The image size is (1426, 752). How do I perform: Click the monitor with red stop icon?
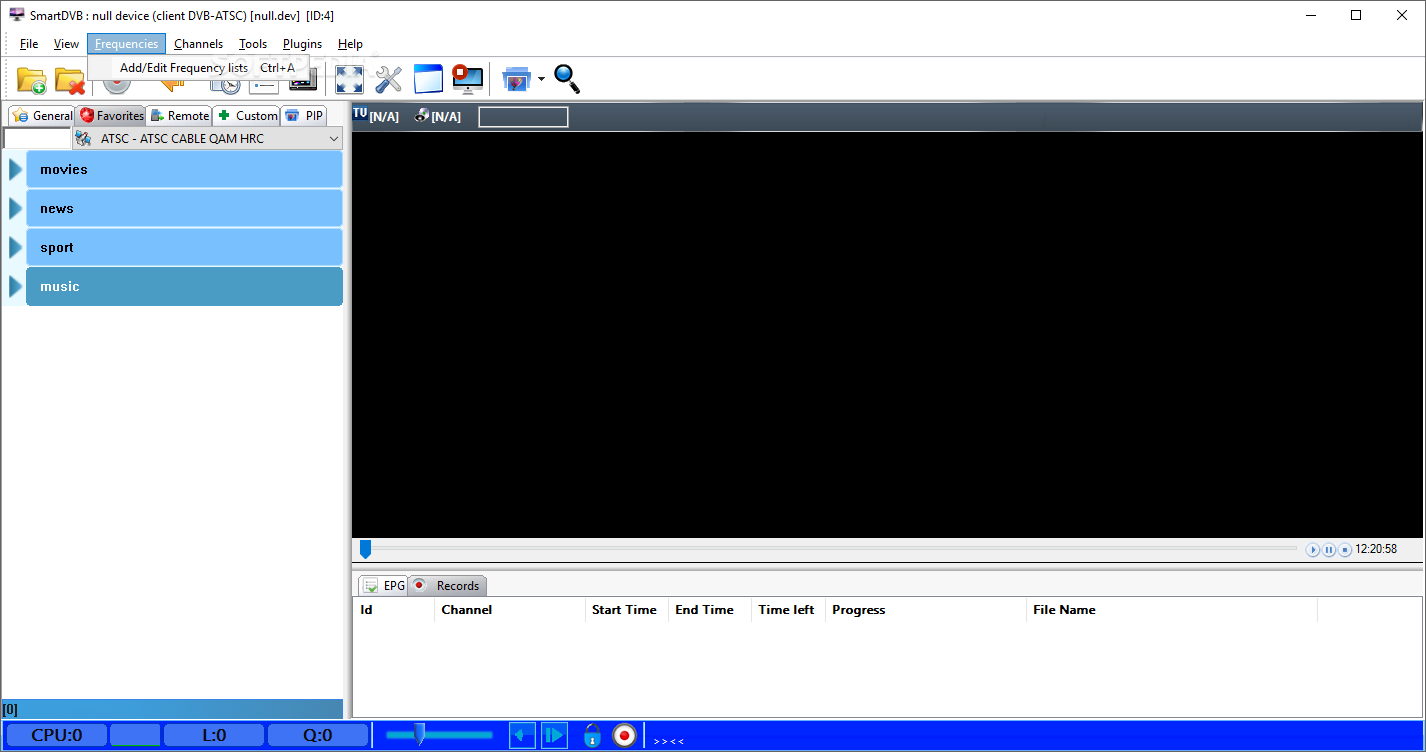(467, 79)
